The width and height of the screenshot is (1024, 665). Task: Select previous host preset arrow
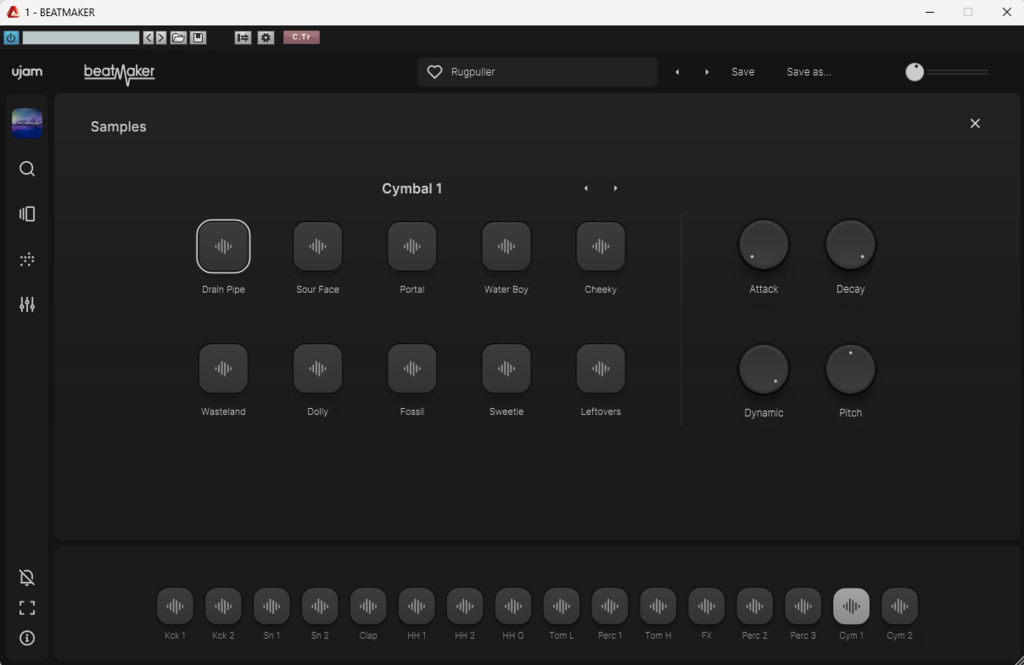pyautogui.click(x=148, y=38)
